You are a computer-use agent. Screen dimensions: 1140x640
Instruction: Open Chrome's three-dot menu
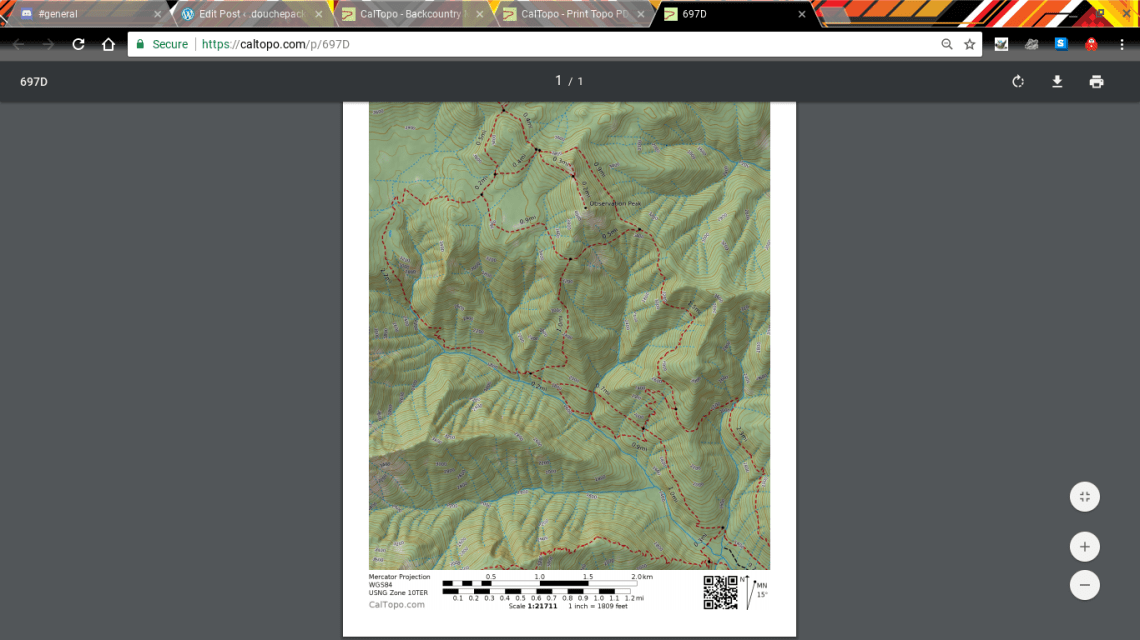(x=1123, y=44)
